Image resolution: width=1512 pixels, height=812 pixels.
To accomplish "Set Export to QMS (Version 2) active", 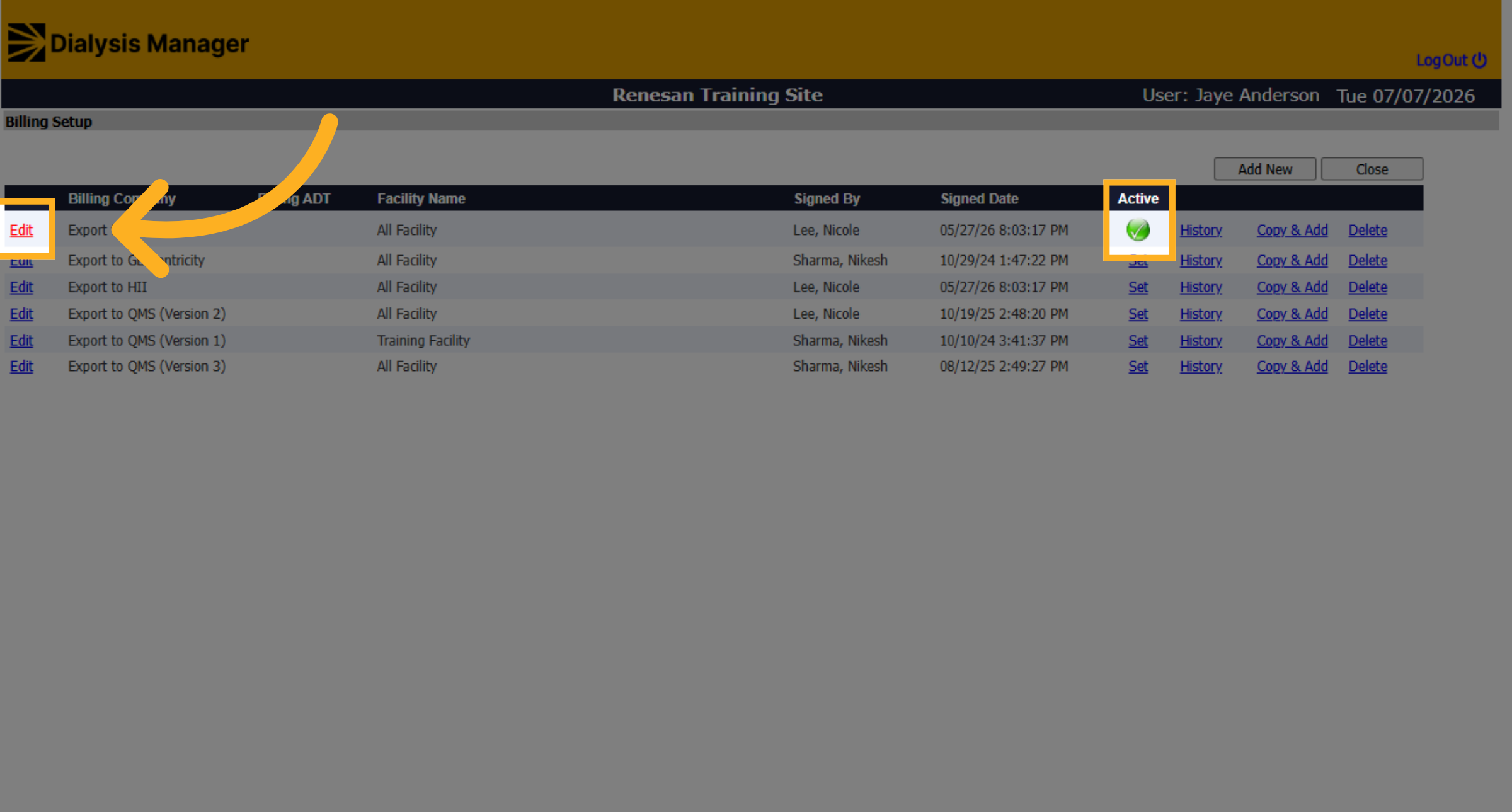I will coord(1138,314).
